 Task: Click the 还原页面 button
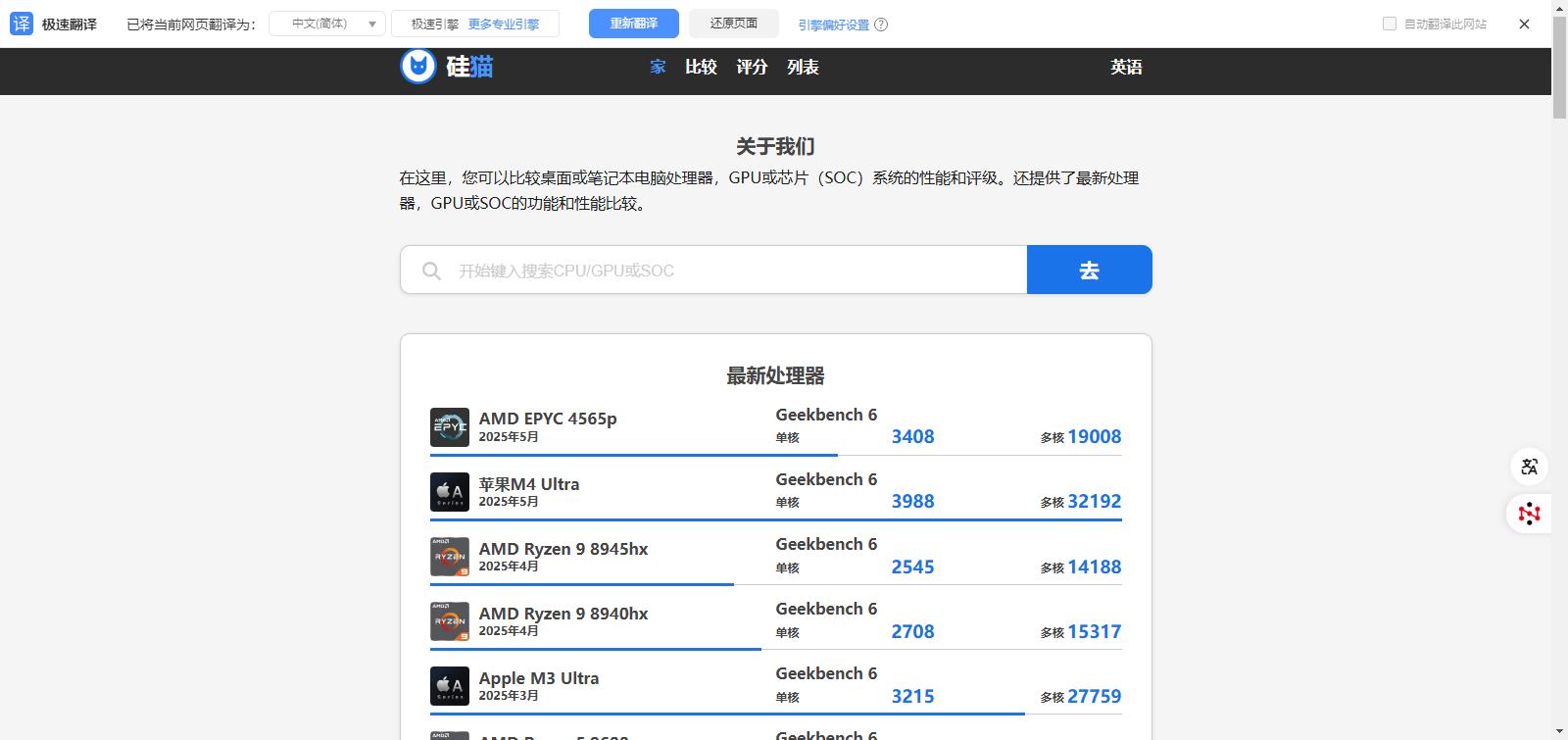point(733,24)
